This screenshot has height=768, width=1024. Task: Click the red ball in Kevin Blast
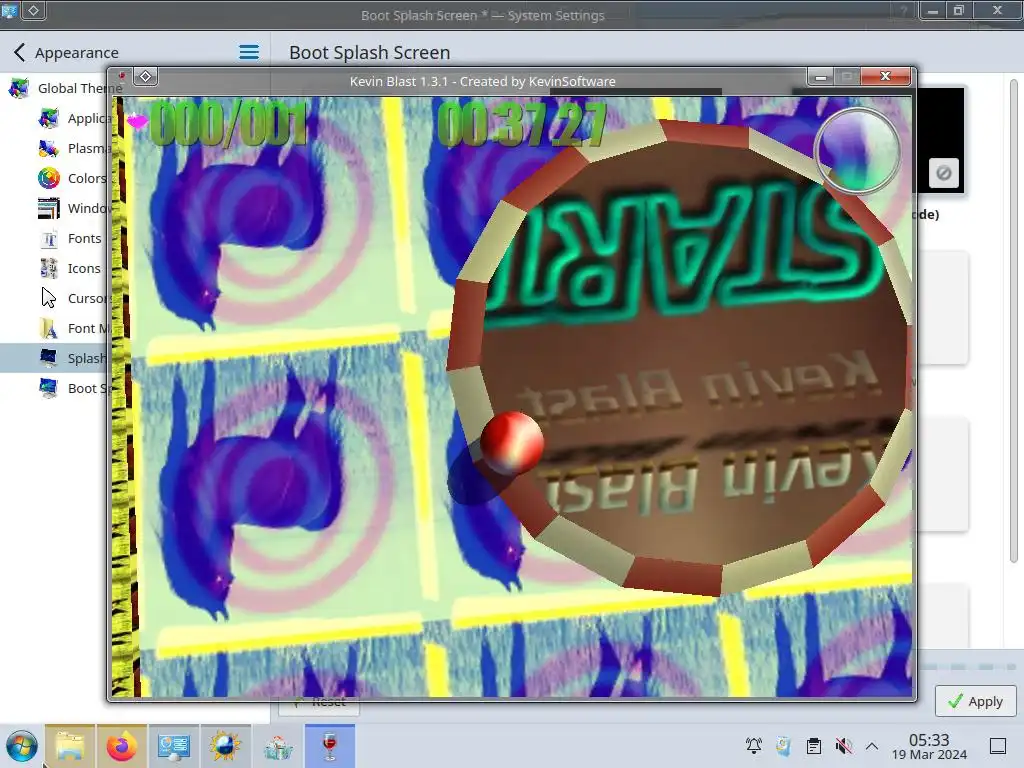click(511, 441)
